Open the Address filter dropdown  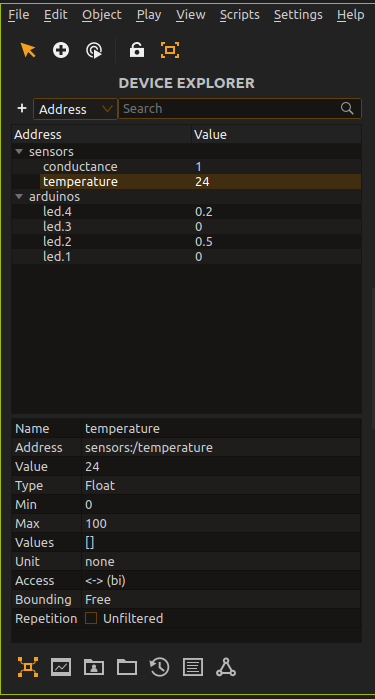75,109
